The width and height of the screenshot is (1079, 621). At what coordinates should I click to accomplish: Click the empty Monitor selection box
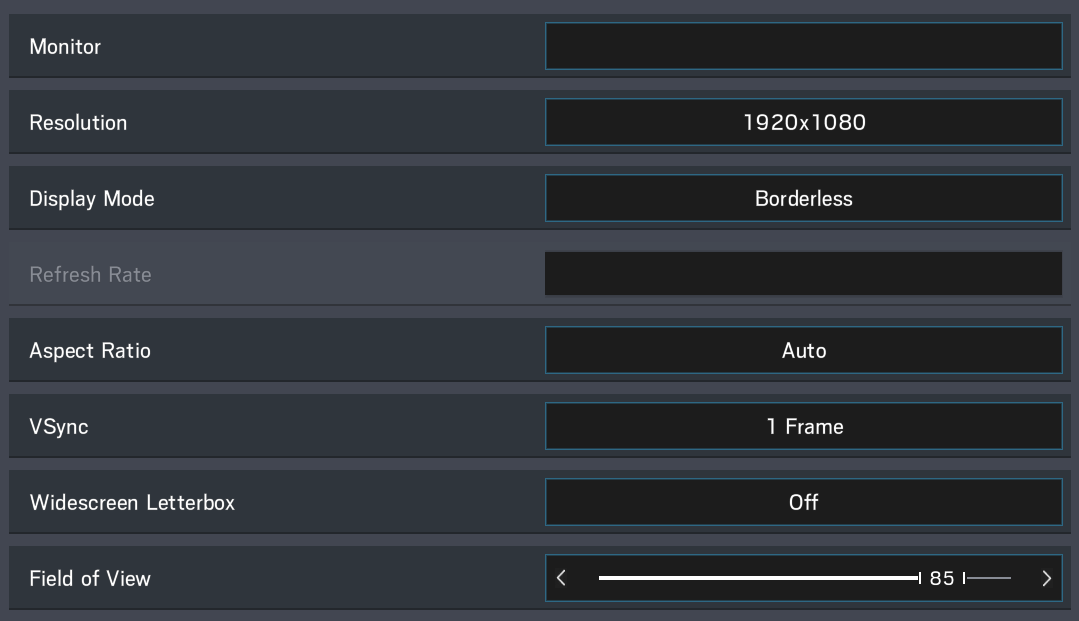coord(803,47)
